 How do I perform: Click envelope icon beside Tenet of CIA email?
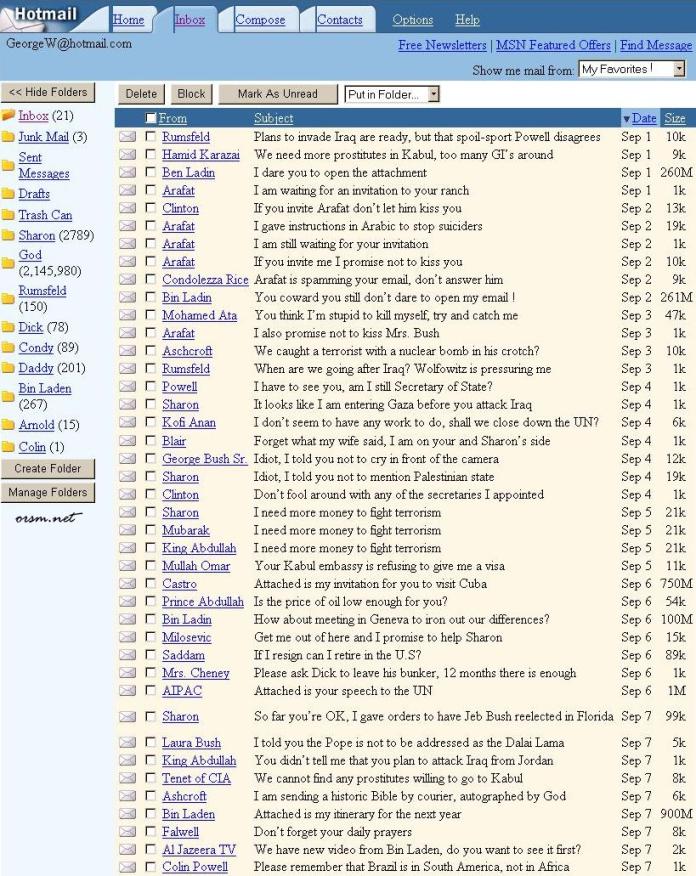pyautogui.click(x=128, y=778)
